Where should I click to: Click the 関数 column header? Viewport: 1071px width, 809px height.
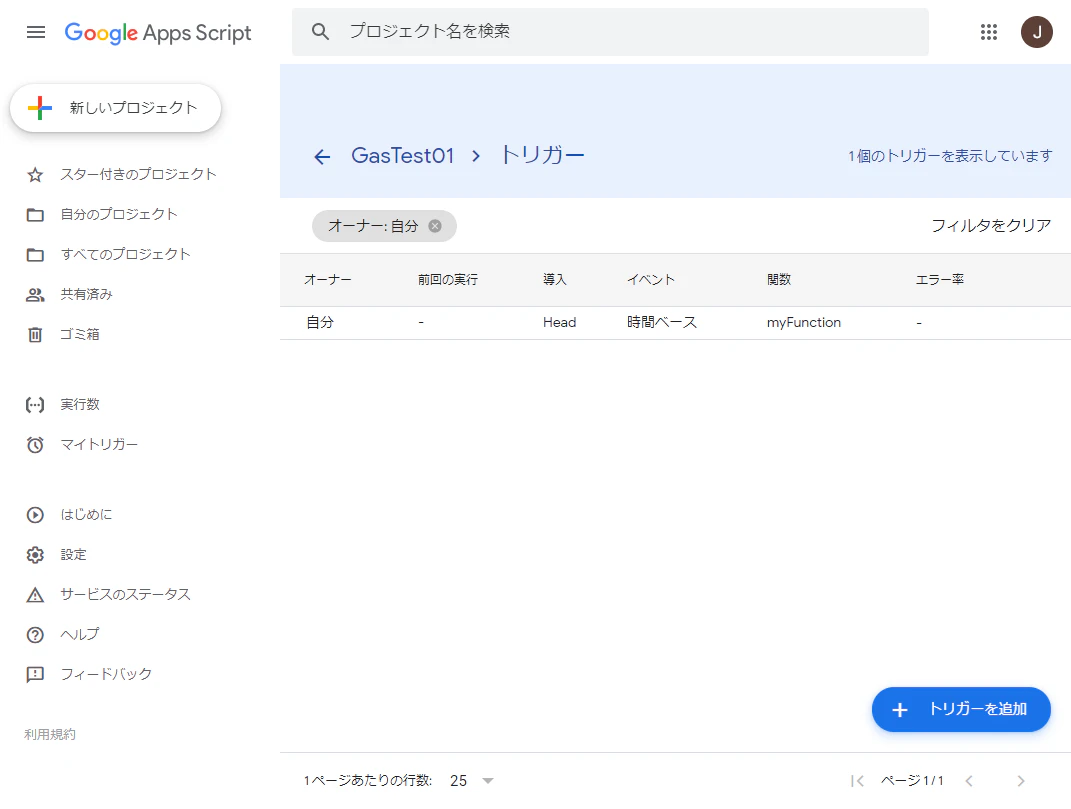coord(779,279)
